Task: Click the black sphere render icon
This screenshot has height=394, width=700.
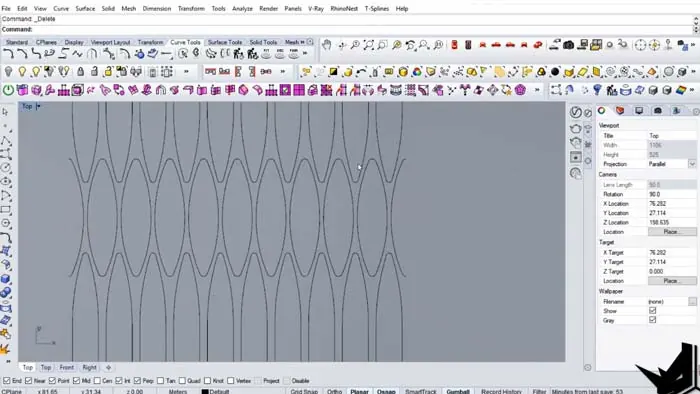Action: (555, 71)
